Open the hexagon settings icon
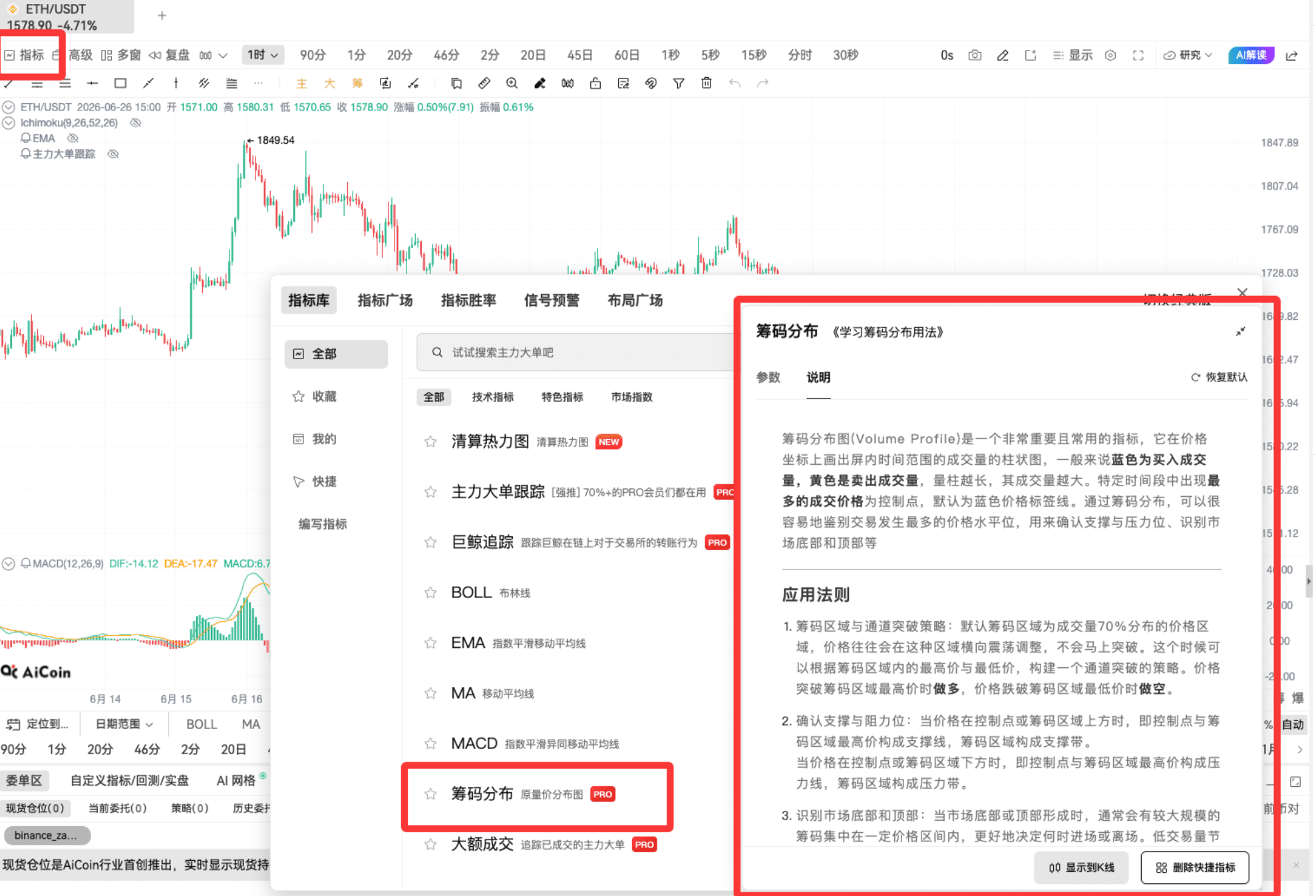 coord(1110,55)
